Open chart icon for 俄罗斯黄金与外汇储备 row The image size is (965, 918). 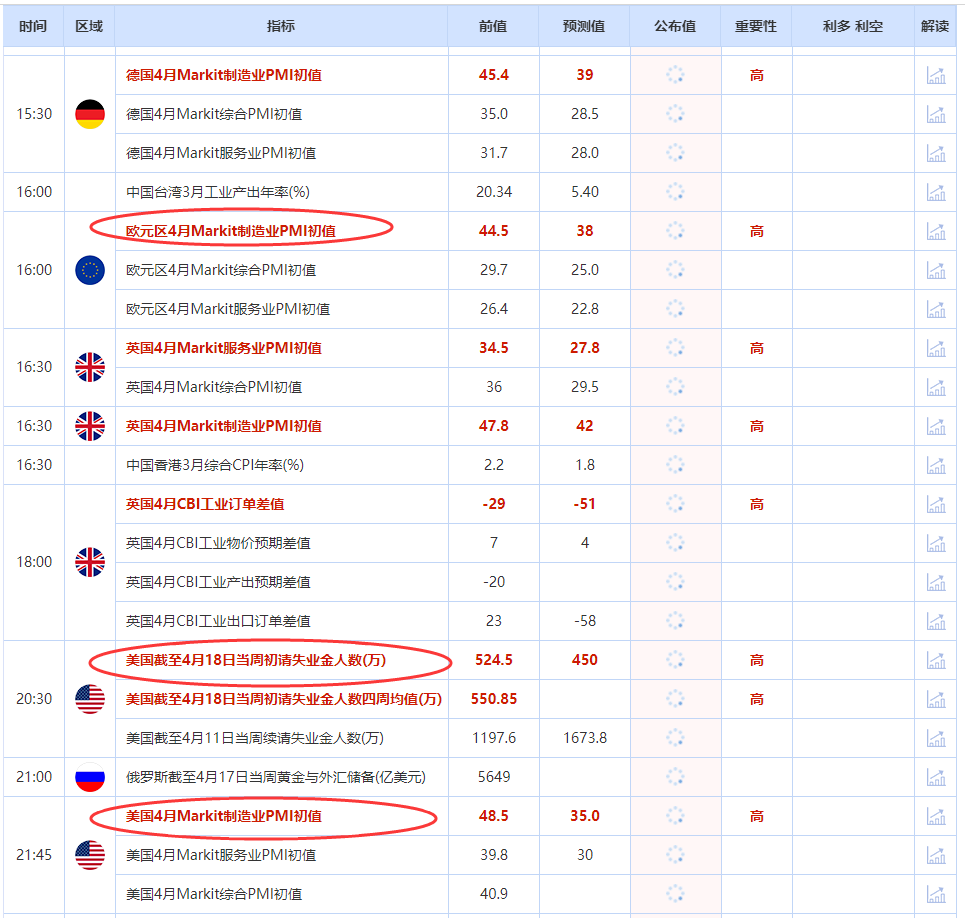click(x=936, y=777)
